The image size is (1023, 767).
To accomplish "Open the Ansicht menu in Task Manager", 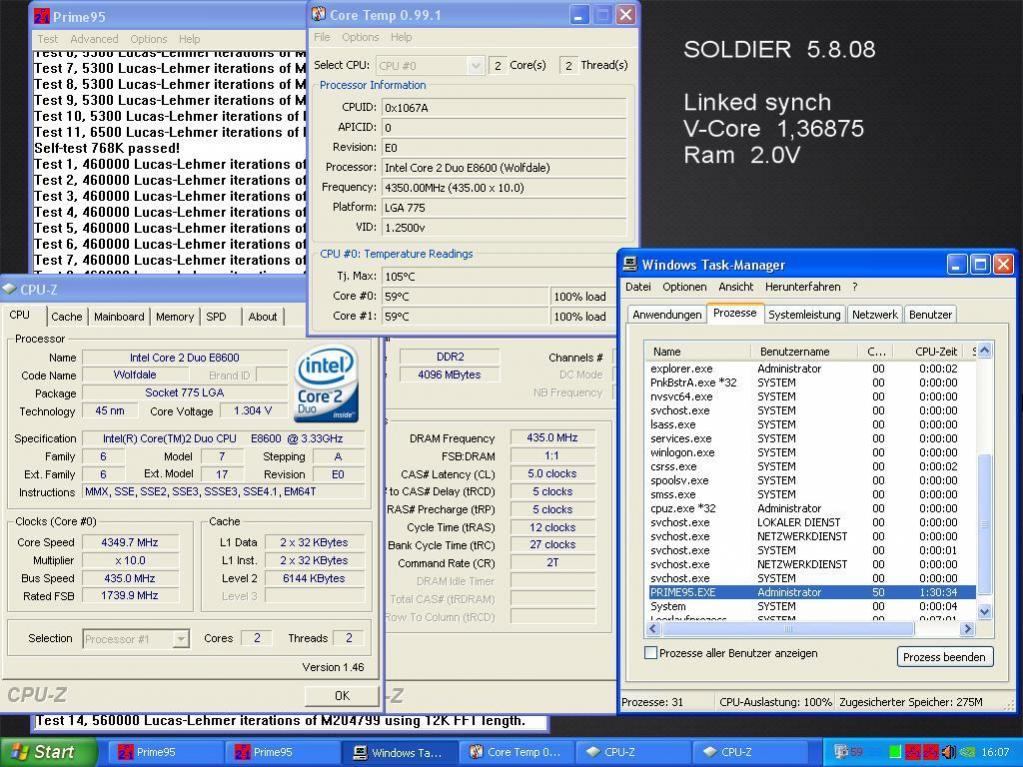I will [735, 287].
